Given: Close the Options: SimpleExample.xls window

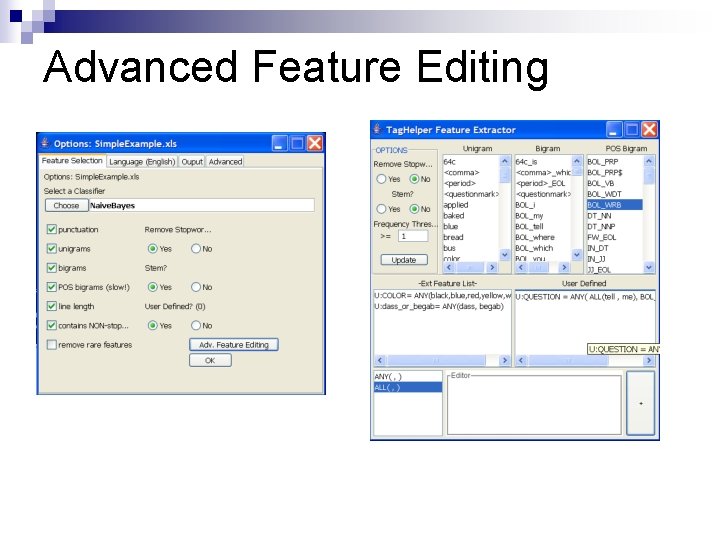Looking at the screenshot, I should tap(315, 144).
